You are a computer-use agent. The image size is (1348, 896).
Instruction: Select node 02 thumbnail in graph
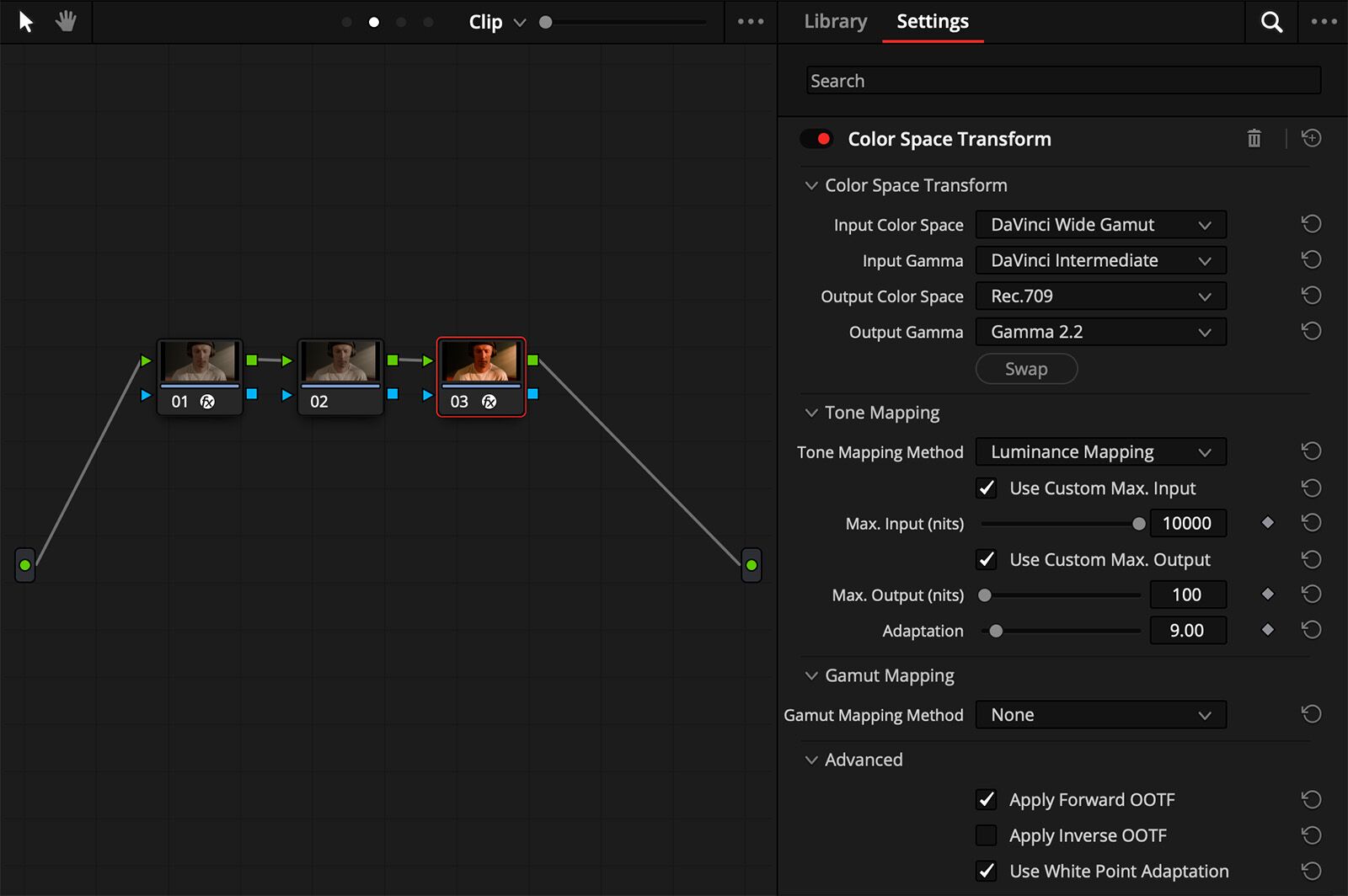coord(340,362)
